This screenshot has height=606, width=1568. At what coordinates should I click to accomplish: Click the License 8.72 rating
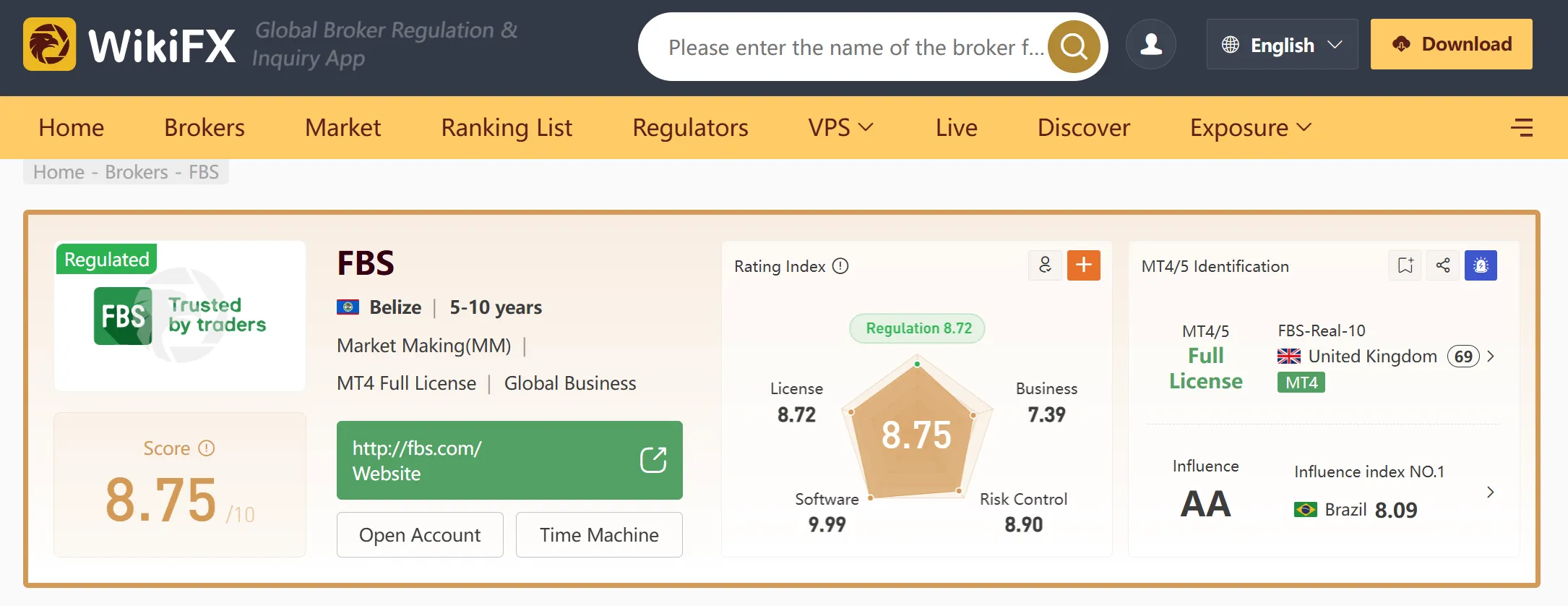coord(796,402)
